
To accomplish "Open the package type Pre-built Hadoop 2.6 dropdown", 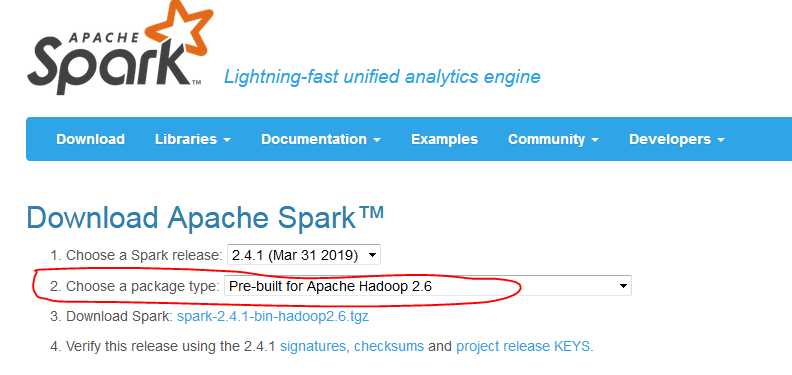I will tap(428, 286).
